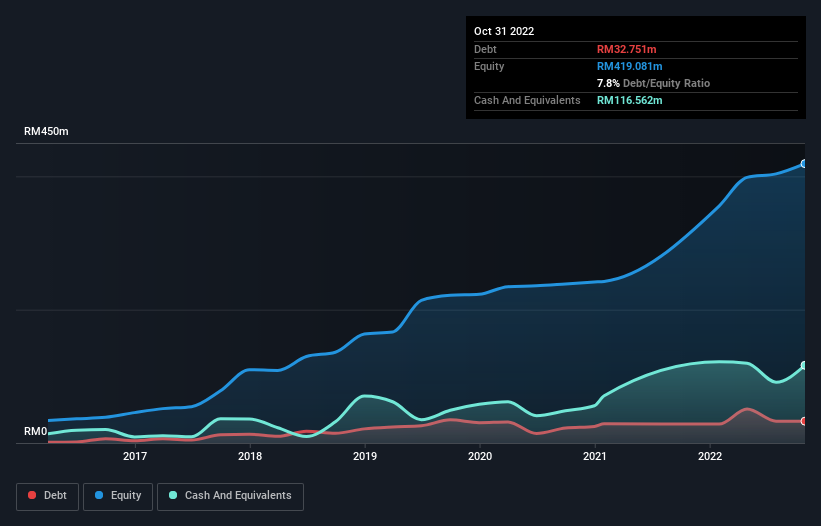The height and width of the screenshot is (526, 821).
Task: Click Cash And Equivalents label in tooltip
Action: [x=527, y=100]
